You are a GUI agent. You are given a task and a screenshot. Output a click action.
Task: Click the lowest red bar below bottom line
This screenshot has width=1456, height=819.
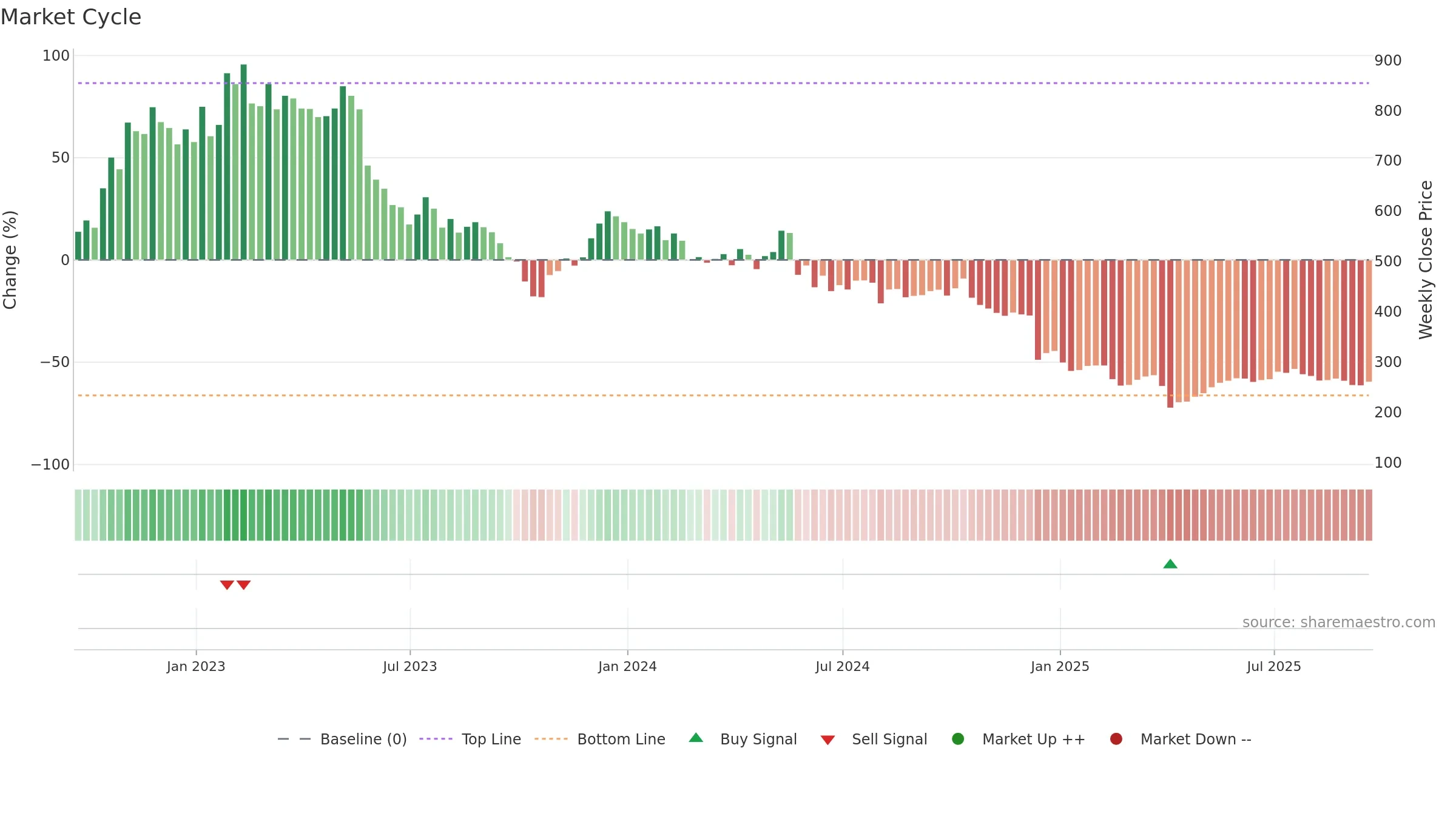1170,334
